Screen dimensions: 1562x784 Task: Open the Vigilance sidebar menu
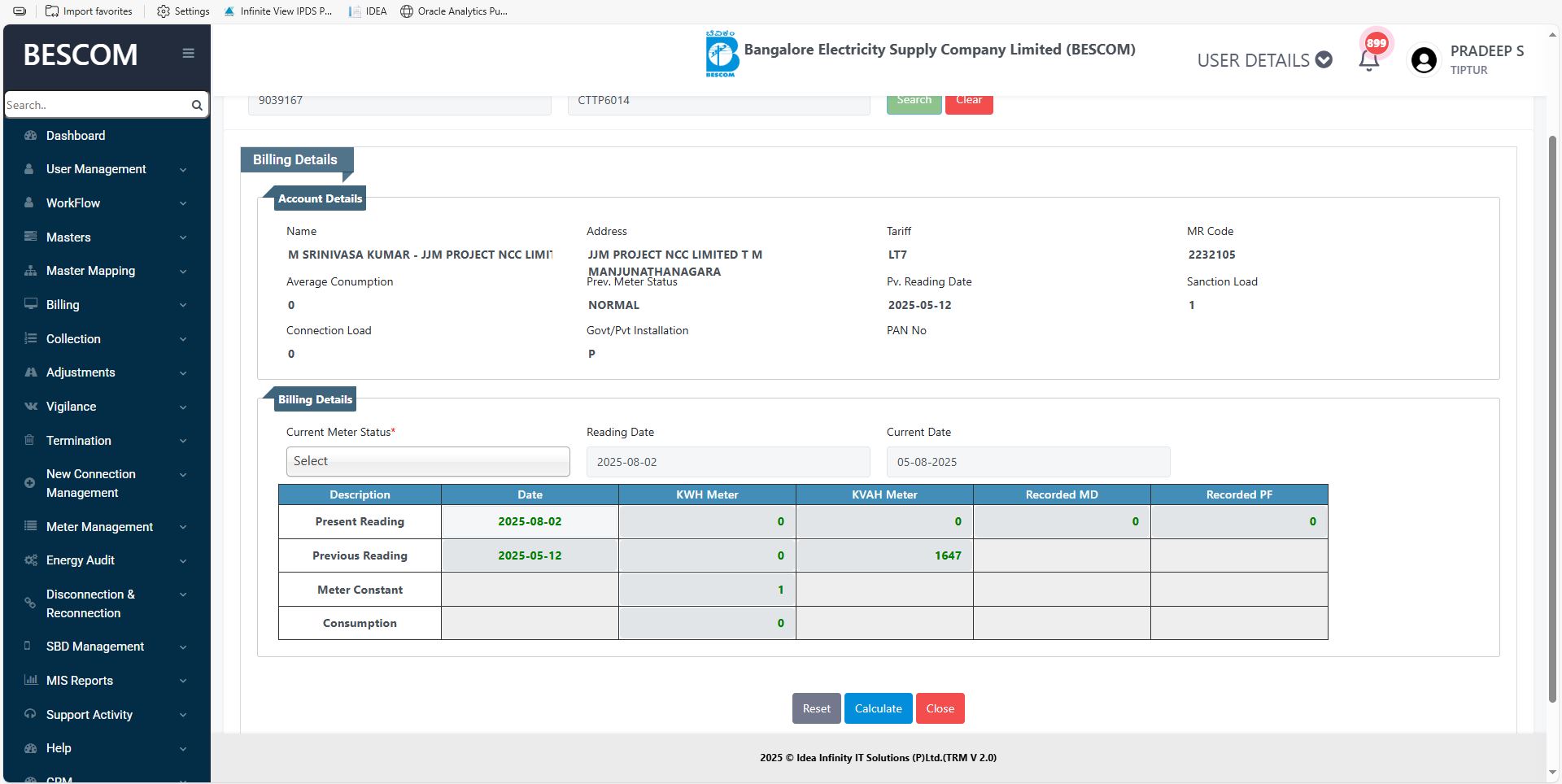click(71, 407)
